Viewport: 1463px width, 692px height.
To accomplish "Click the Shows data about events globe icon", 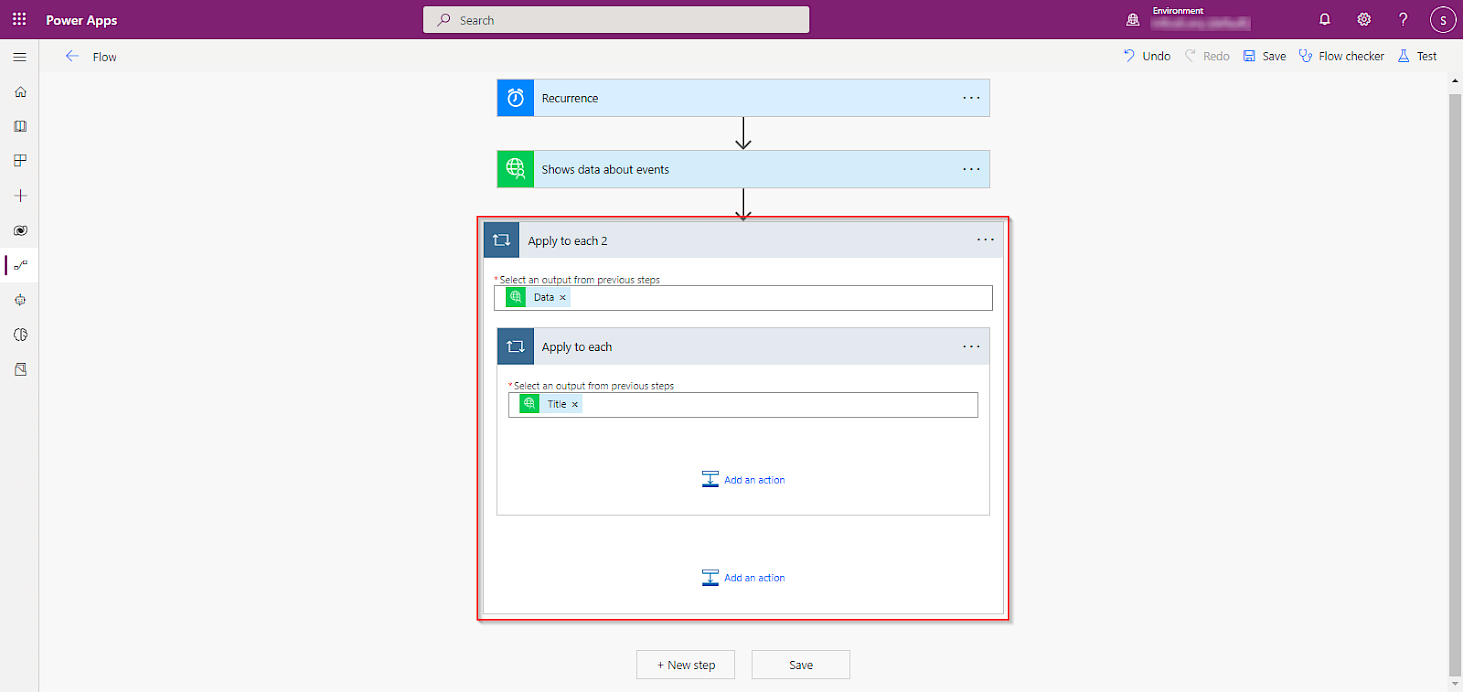I will (515, 169).
